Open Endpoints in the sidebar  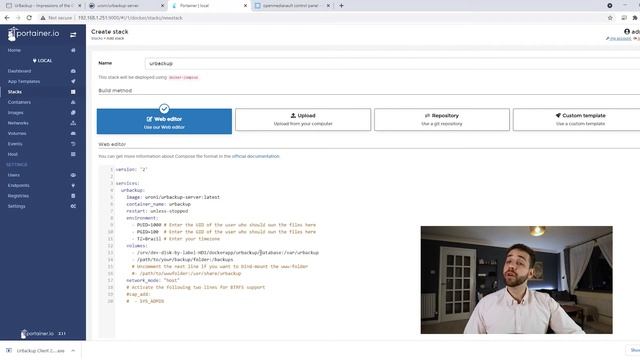18,186
